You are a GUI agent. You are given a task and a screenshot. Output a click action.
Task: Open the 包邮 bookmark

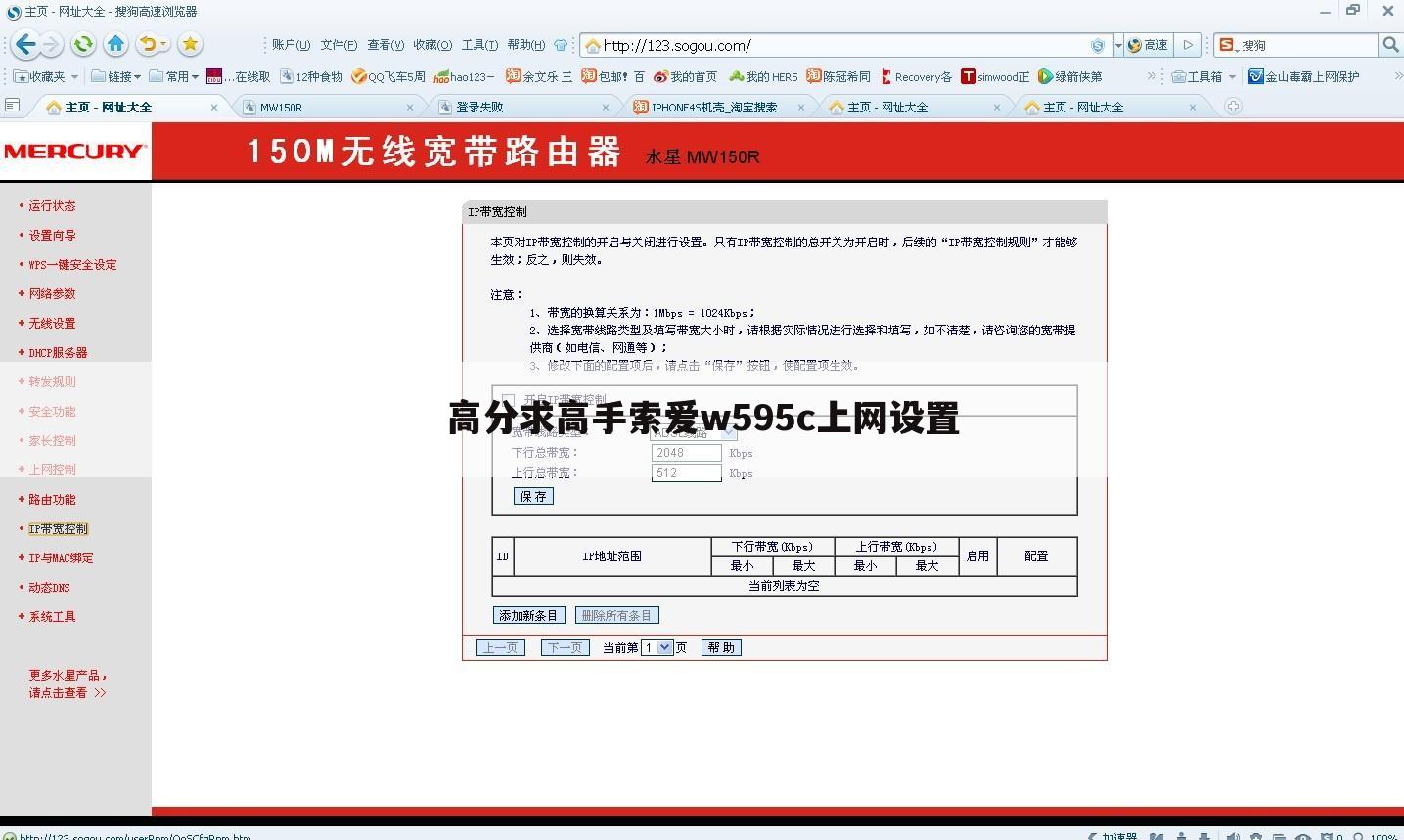(612, 76)
